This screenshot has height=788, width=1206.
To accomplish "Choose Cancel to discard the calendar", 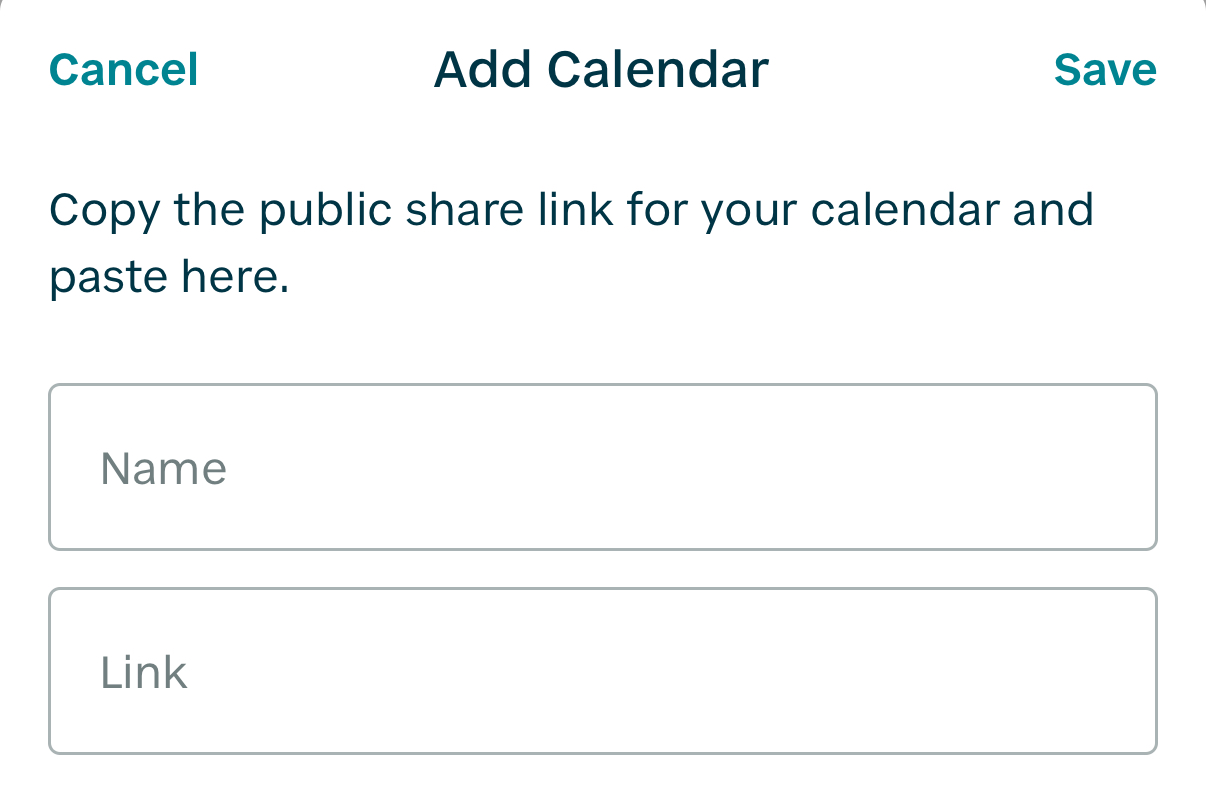I will coord(123,70).
